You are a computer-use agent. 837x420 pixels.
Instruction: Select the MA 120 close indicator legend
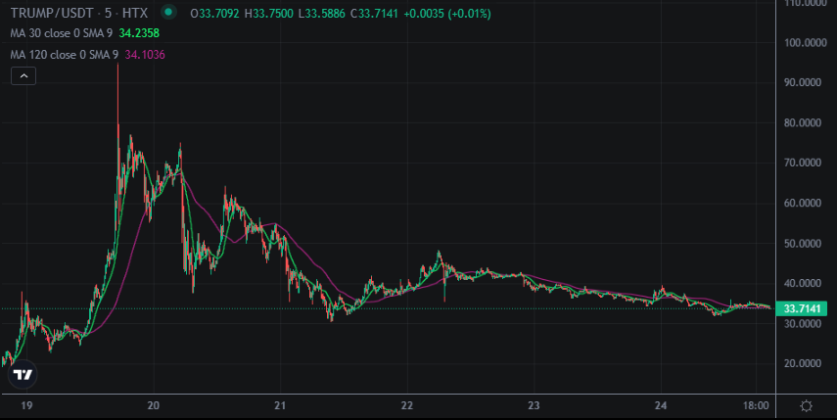(64, 54)
